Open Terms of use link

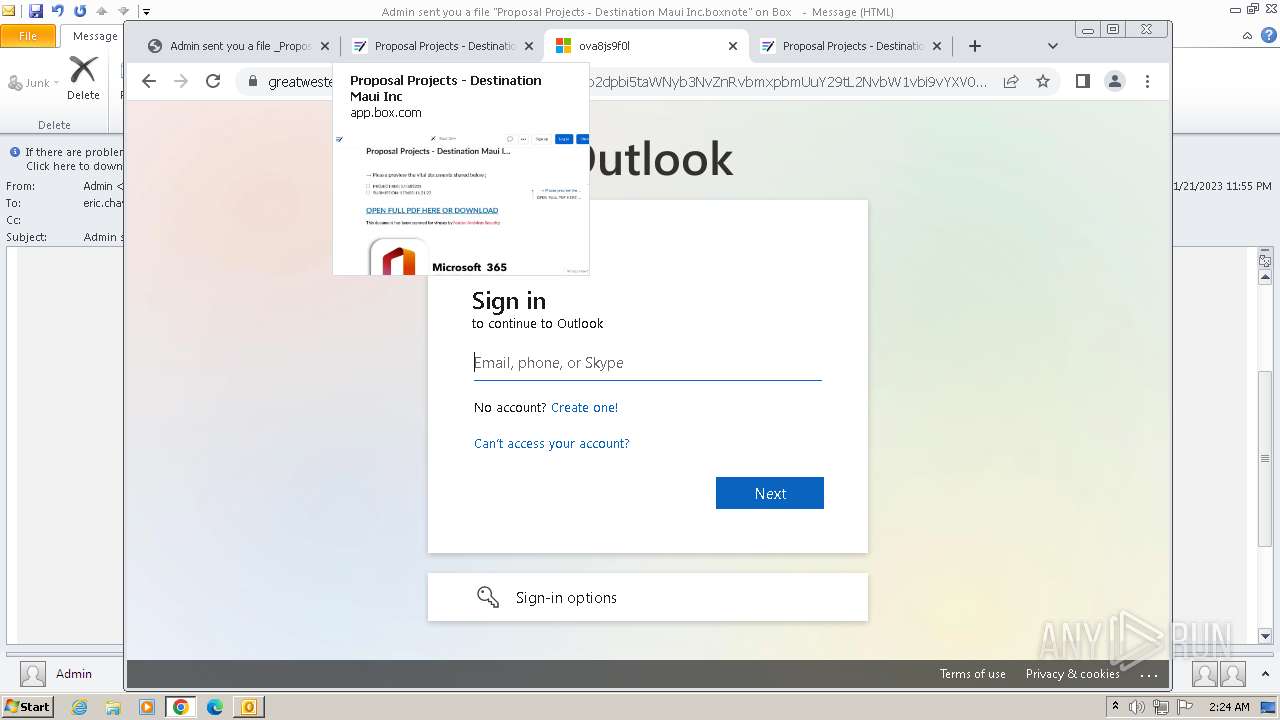pyautogui.click(x=973, y=674)
